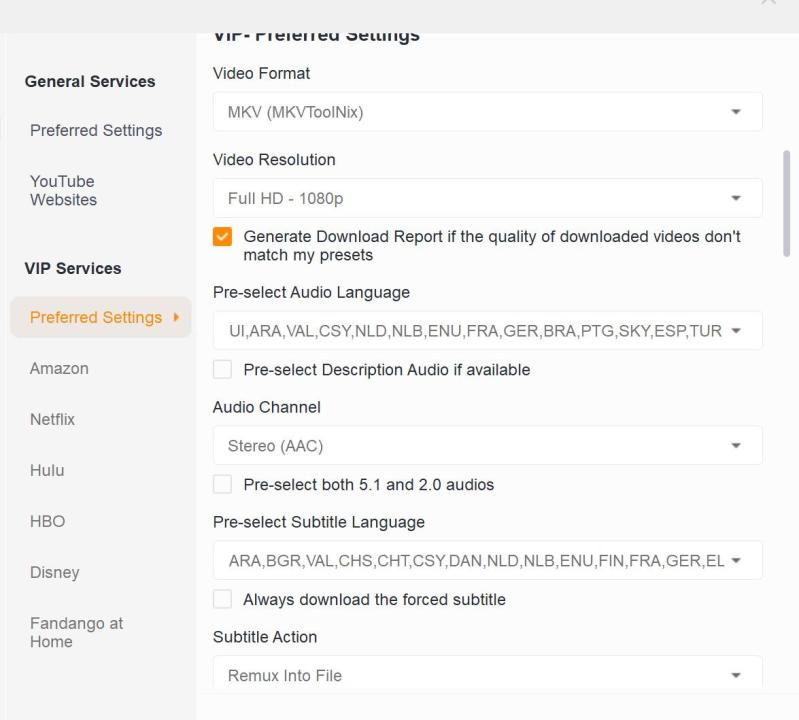Uncheck Generate Download Report checkbox

point(223,237)
